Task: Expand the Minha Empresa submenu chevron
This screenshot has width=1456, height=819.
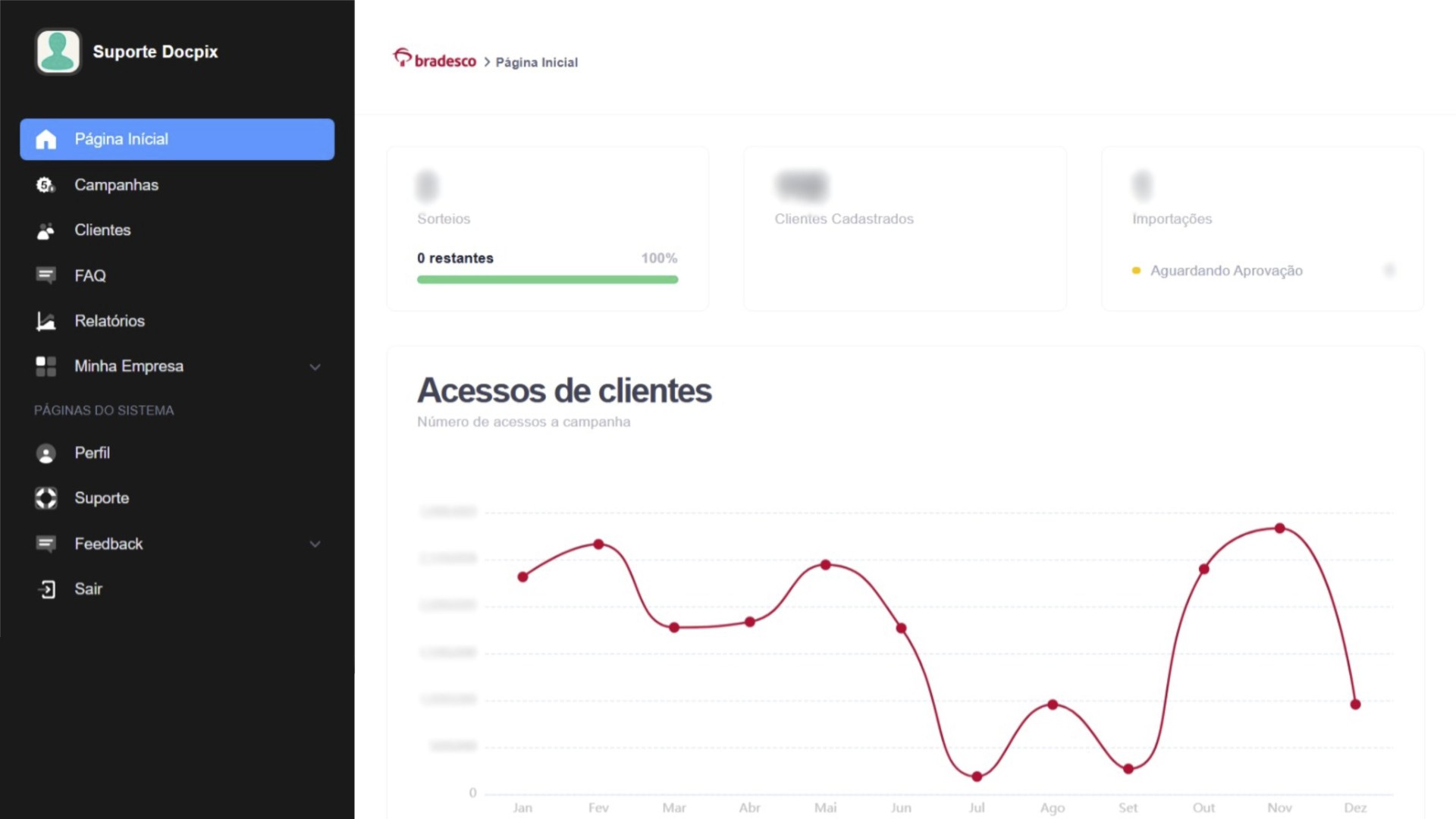Action: pyautogui.click(x=315, y=367)
